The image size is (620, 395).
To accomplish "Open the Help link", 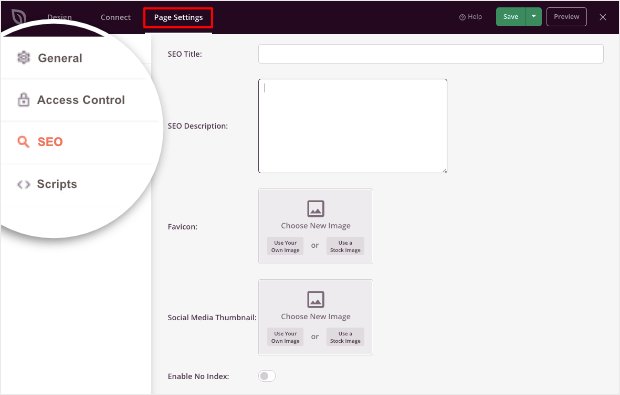I will coord(471,17).
